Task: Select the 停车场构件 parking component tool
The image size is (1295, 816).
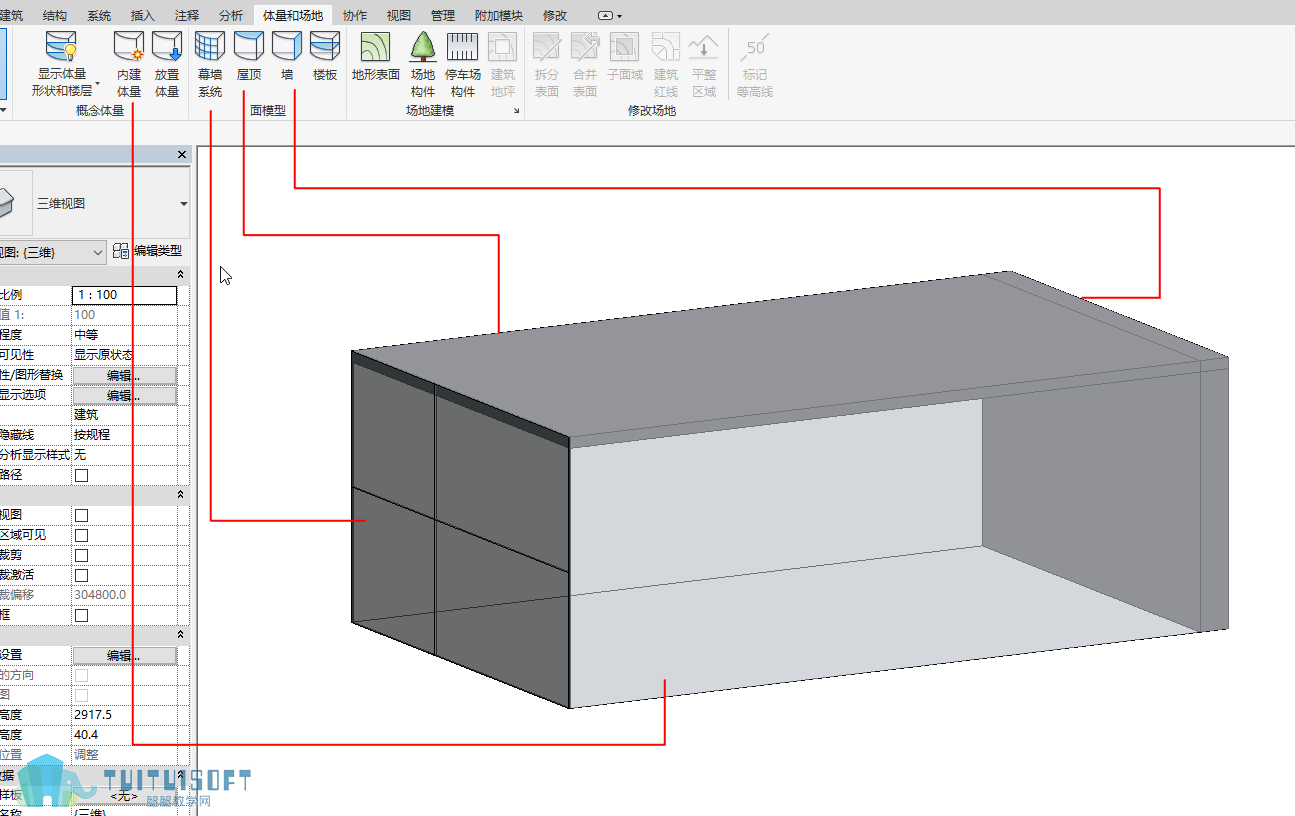Action: click(462, 64)
